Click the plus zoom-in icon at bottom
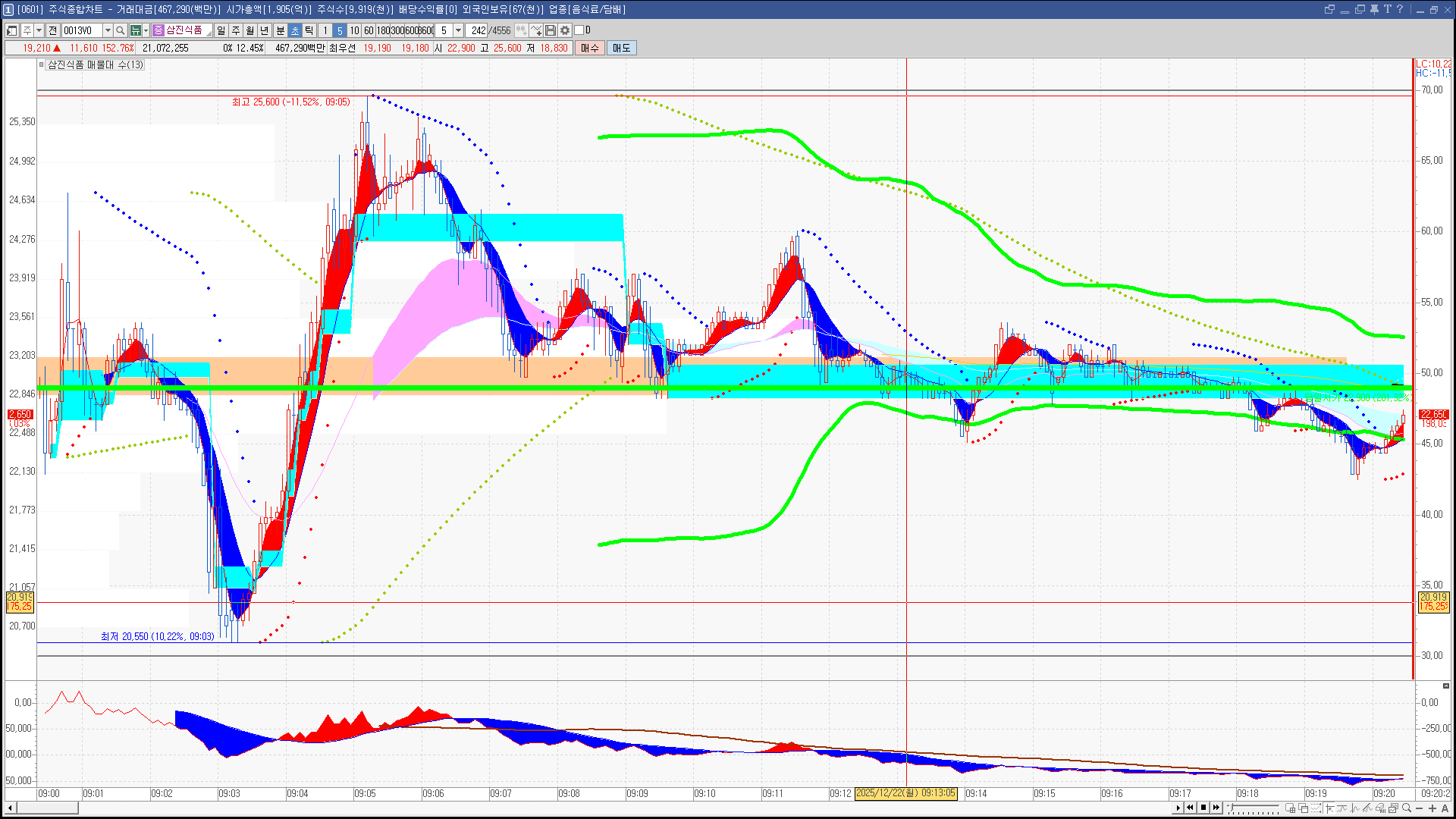Screen dimensions: 1456x819 tap(1432, 808)
